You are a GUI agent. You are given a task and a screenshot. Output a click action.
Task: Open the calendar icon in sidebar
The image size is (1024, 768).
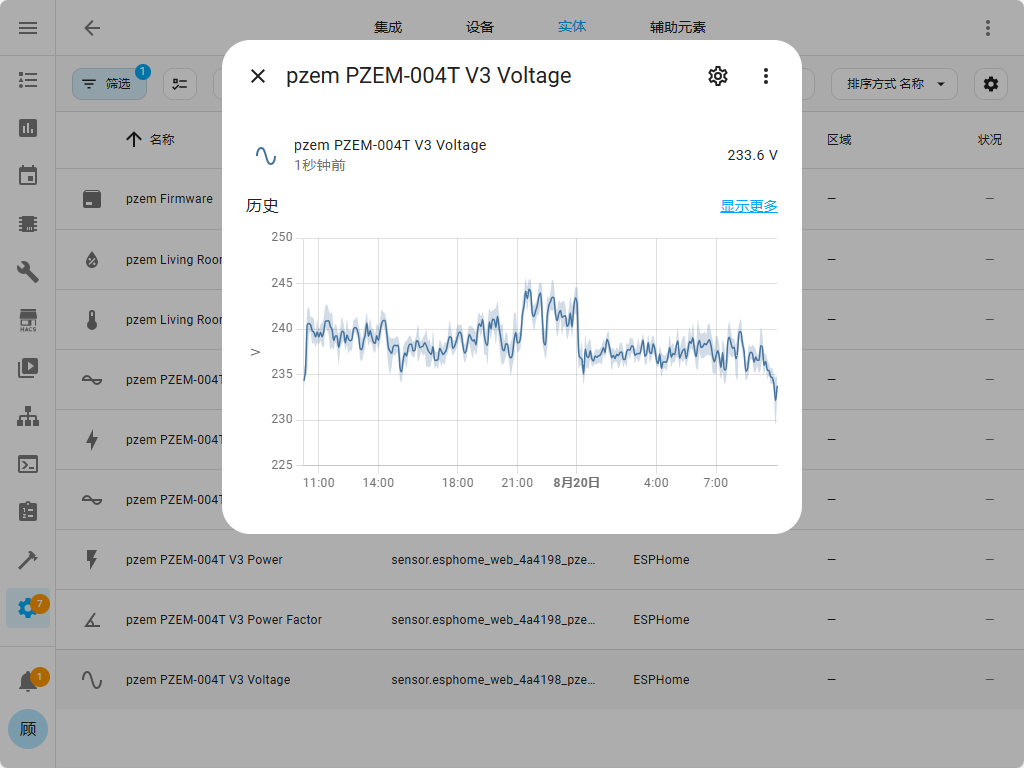[x=28, y=176]
